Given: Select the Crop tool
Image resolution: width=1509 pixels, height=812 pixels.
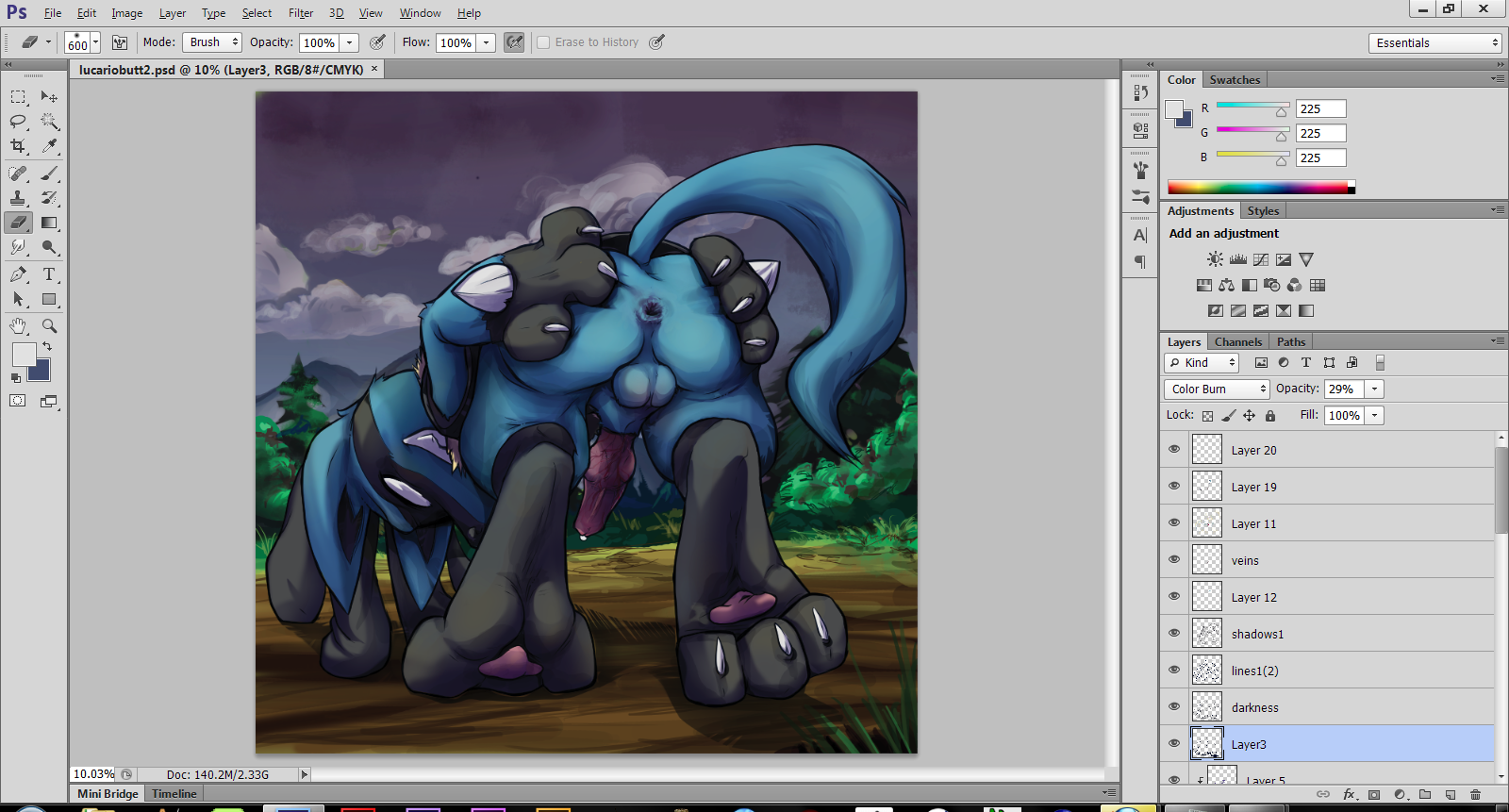Looking at the screenshot, I should click(x=18, y=146).
